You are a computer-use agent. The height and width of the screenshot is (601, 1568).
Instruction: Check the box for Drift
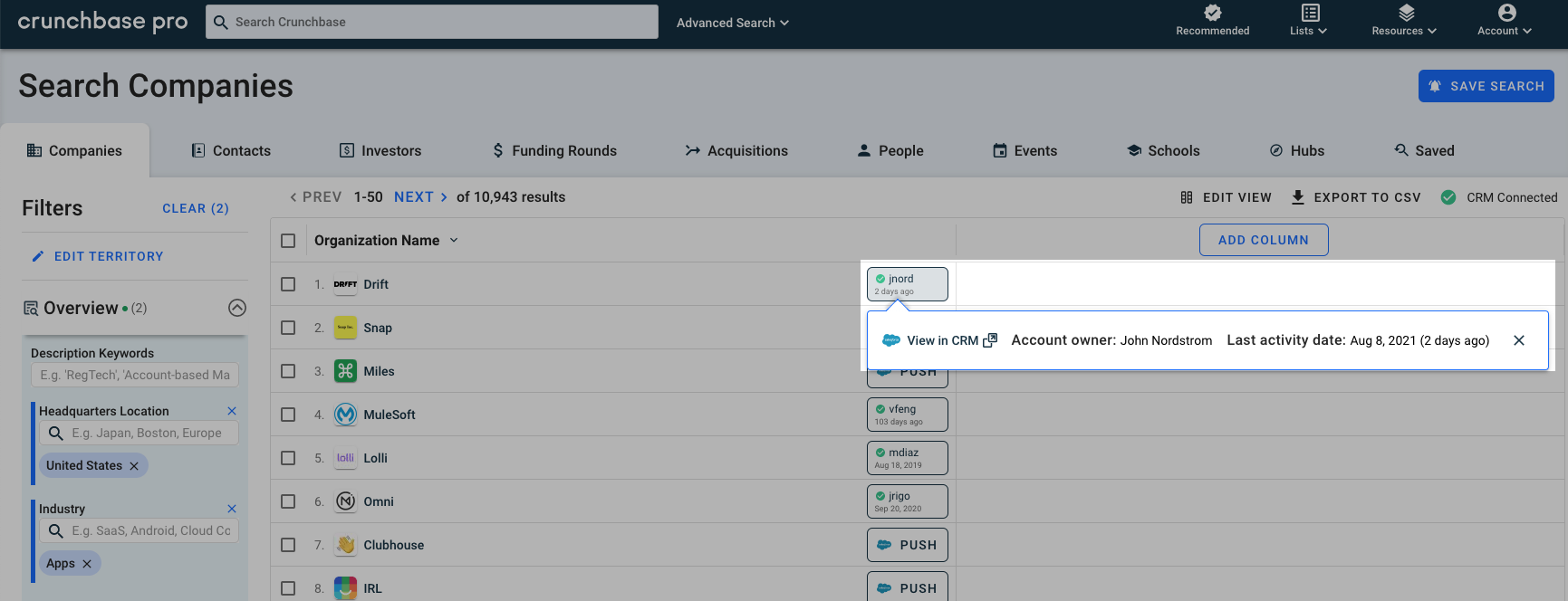click(x=288, y=284)
